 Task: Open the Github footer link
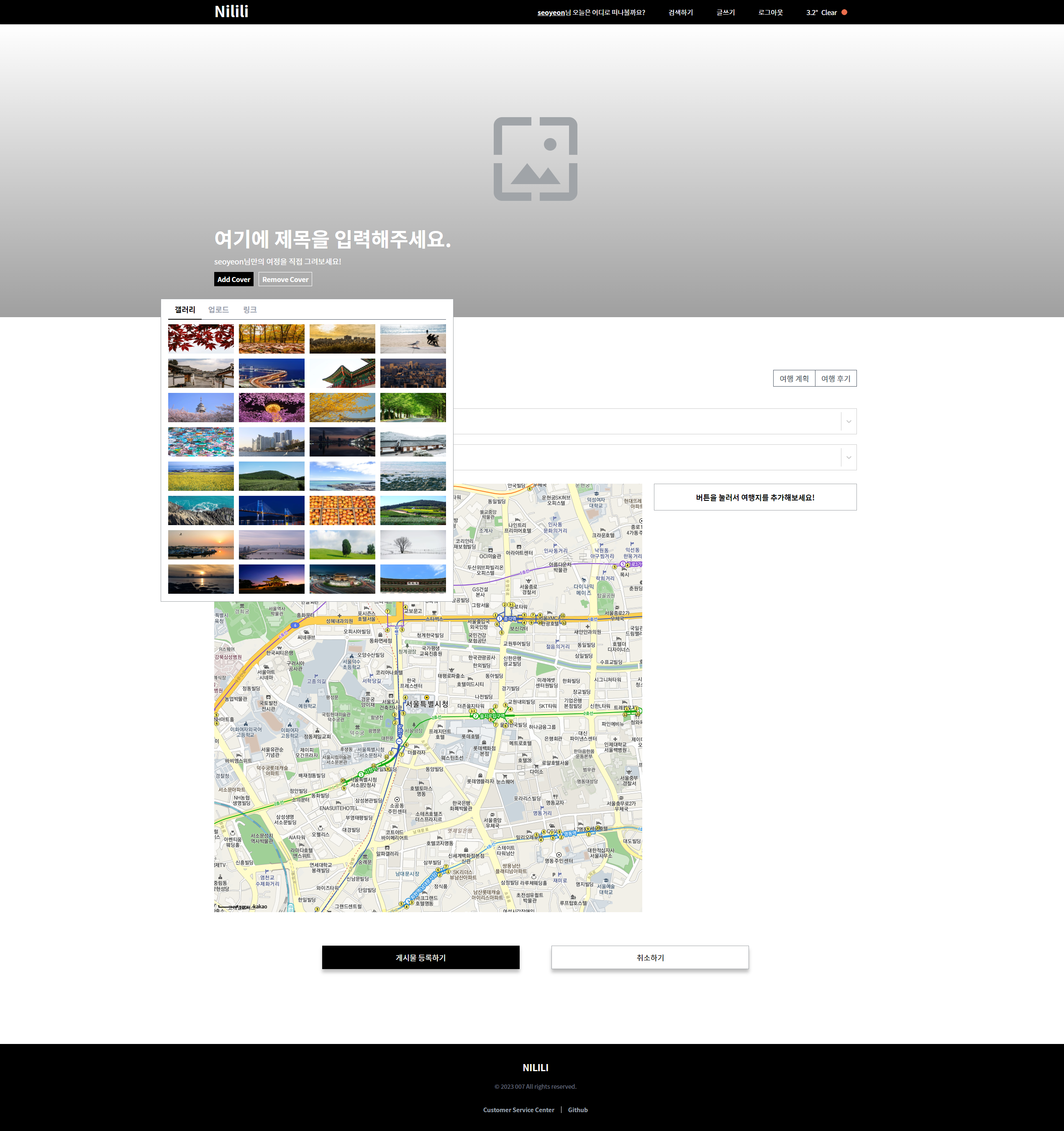point(577,1109)
